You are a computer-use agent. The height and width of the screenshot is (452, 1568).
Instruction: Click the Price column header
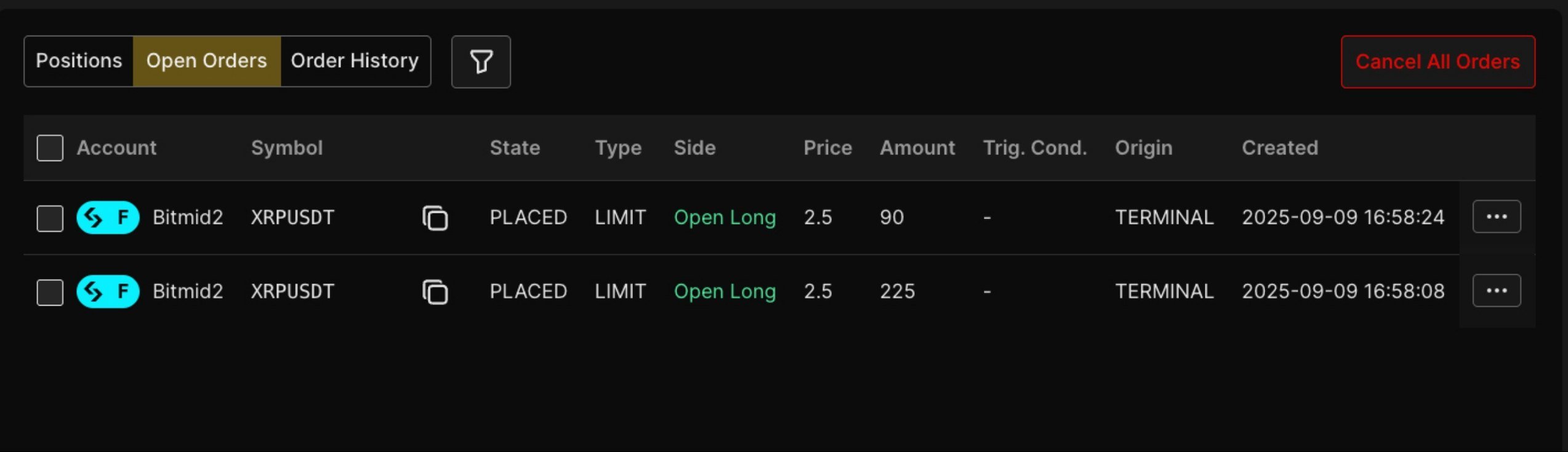tap(827, 148)
